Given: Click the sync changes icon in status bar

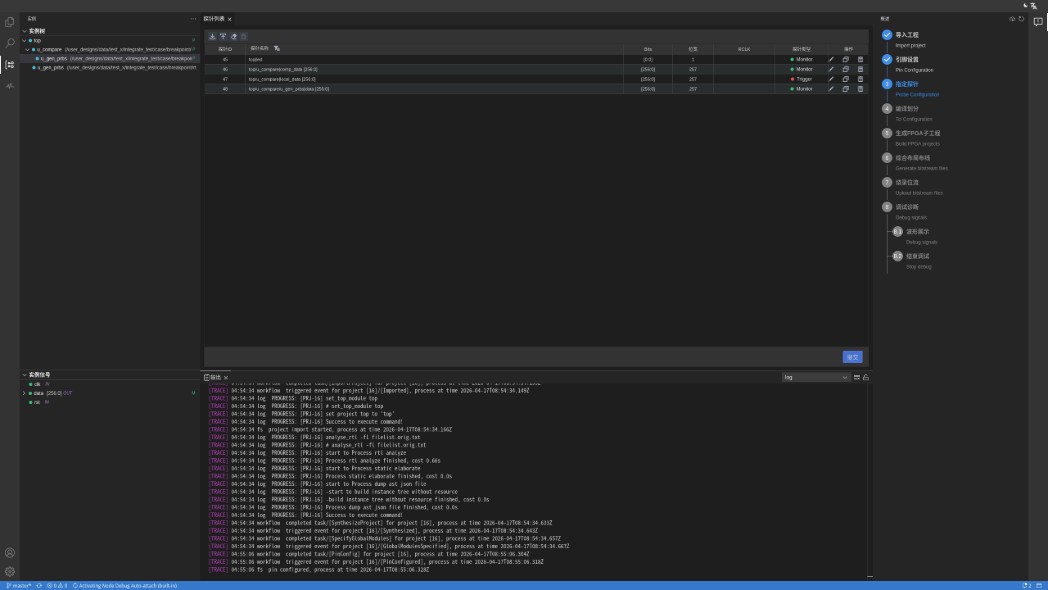Looking at the screenshot, I should pyautogui.click(x=39, y=586).
